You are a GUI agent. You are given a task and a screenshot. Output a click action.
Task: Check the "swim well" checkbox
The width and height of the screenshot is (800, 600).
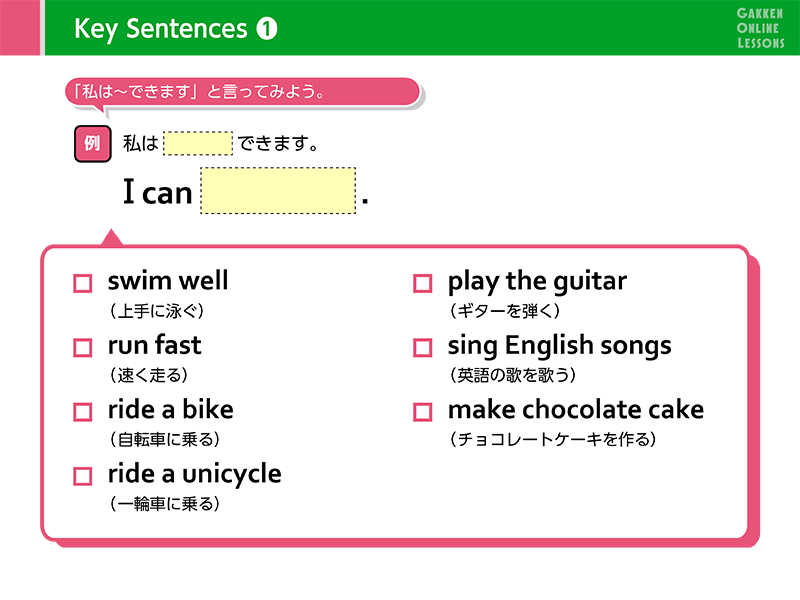pyautogui.click(x=83, y=283)
